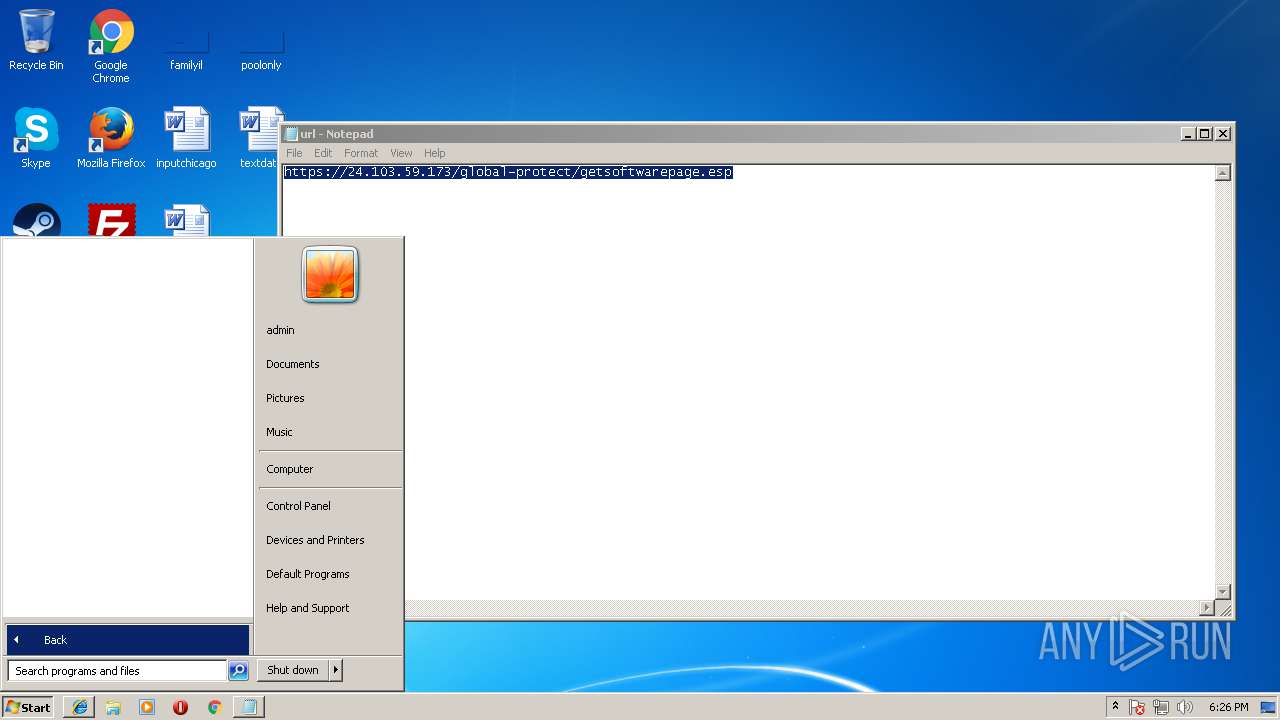This screenshot has width=1280, height=720.
Task: Click the selected URL text in Notepad
Action: click(508, 172)
